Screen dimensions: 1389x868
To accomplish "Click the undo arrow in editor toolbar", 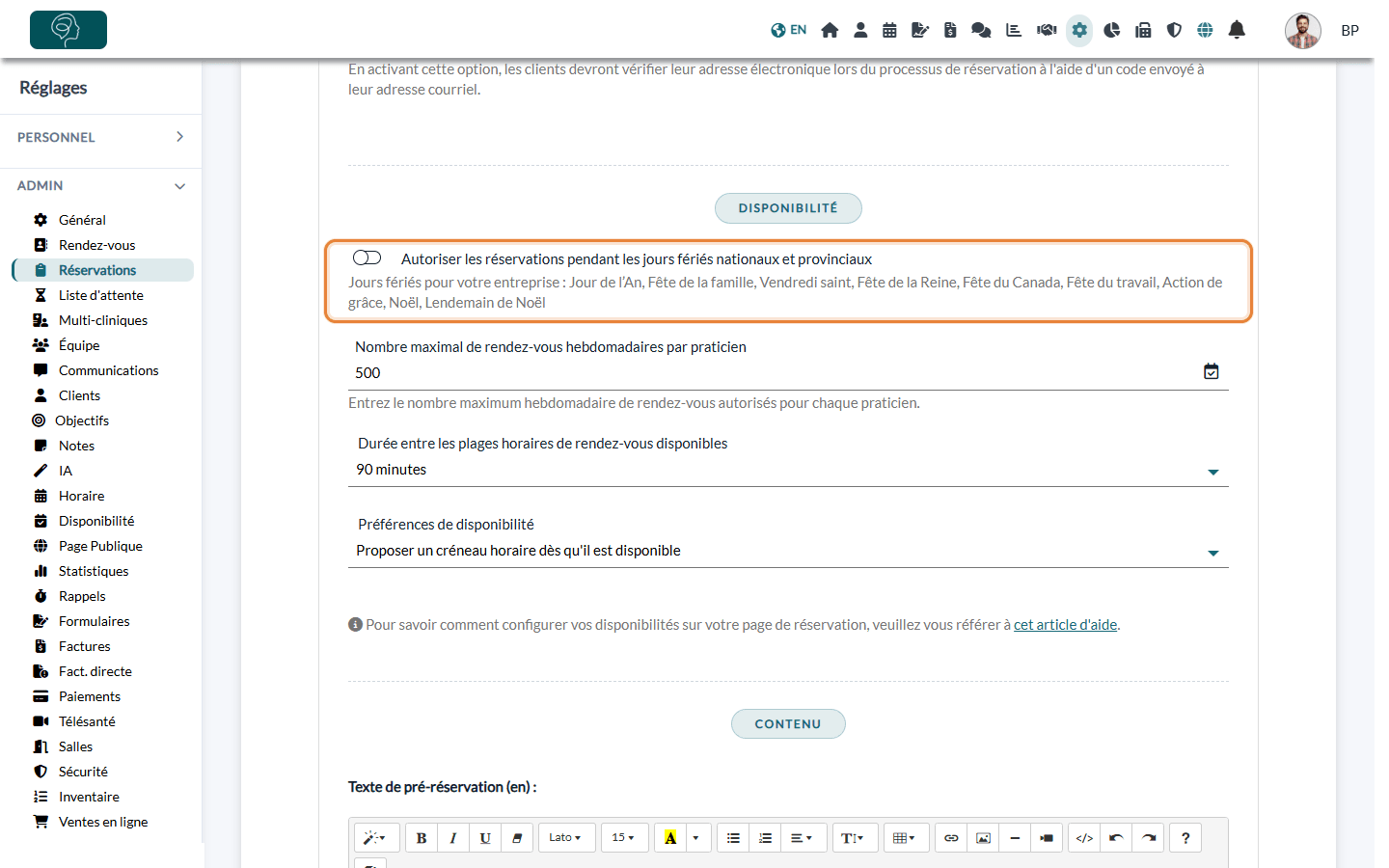I will (x=1116, y=837).
